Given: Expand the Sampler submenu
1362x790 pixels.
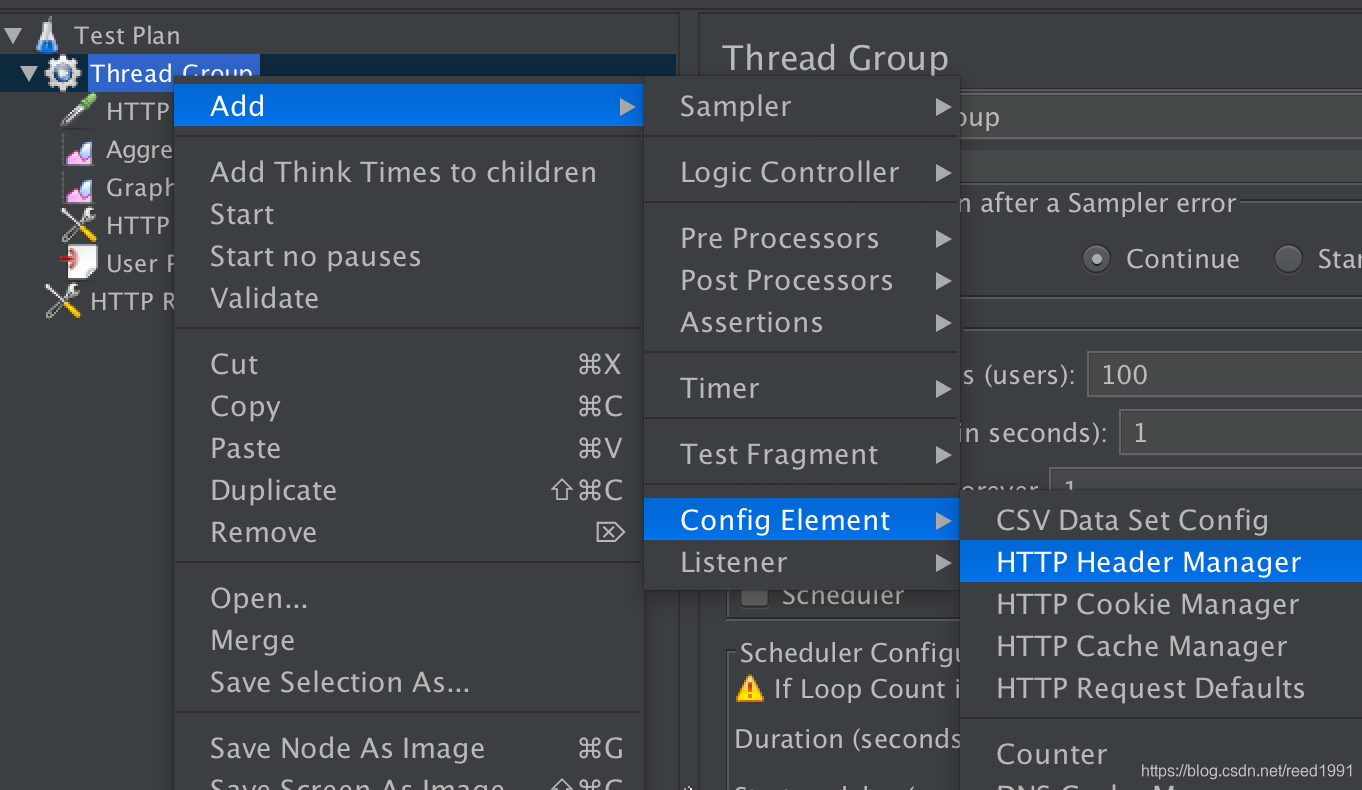Looking at the screenshot, I should tap(802, 106).
